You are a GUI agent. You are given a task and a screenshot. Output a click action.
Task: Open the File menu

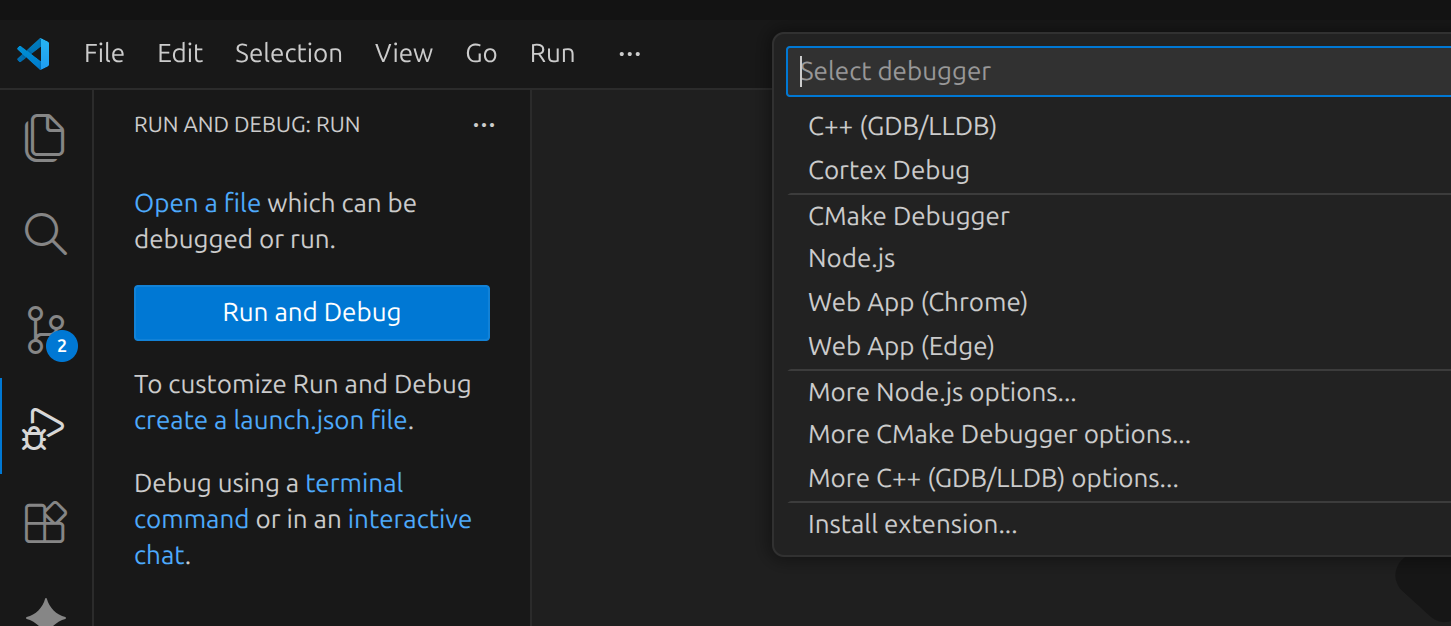(104, 53)
